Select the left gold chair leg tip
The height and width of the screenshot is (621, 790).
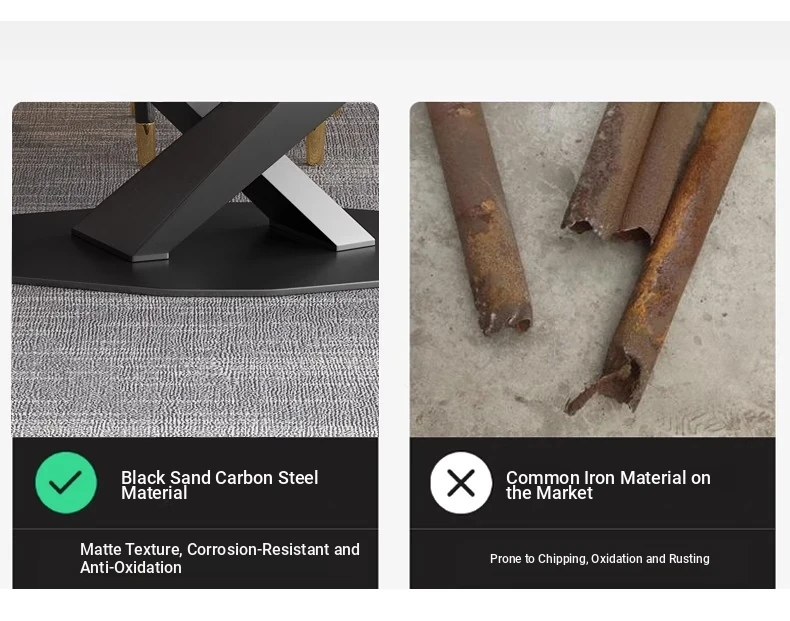pos(146,143)
